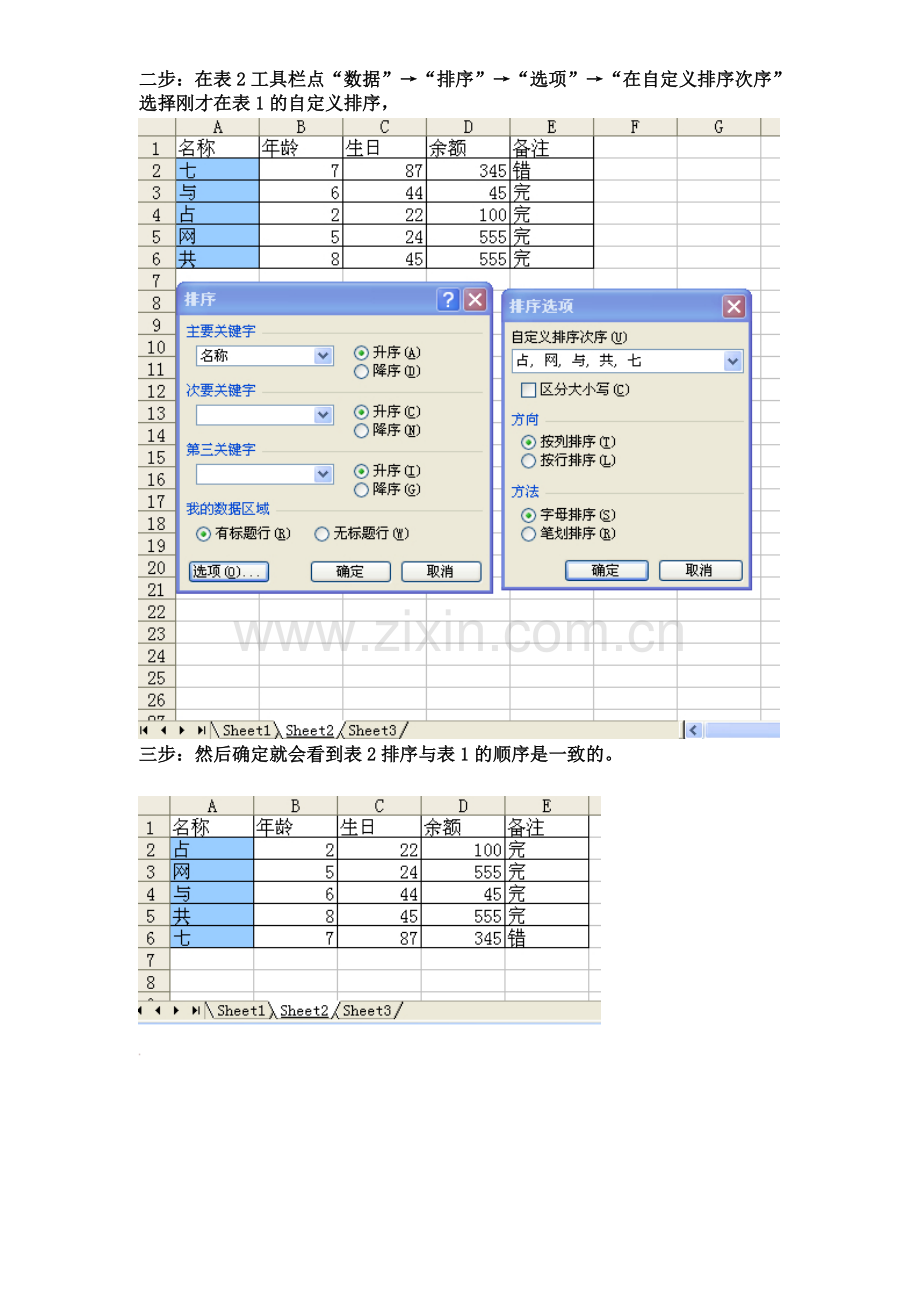Select column E header in lower spreadsheet
The height and width of the screenshot is (1302, 920).
click(546, 806)
